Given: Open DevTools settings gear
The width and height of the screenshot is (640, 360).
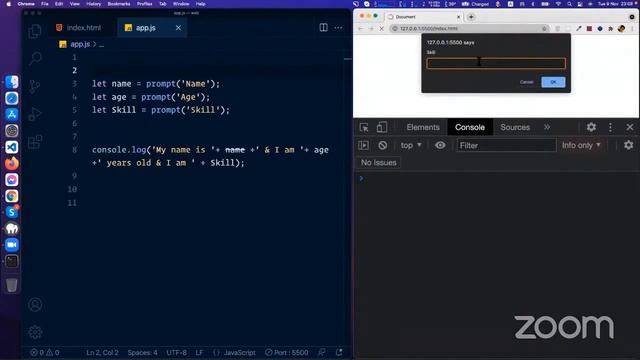Looking at the screenshot, I should click(591, 127).
